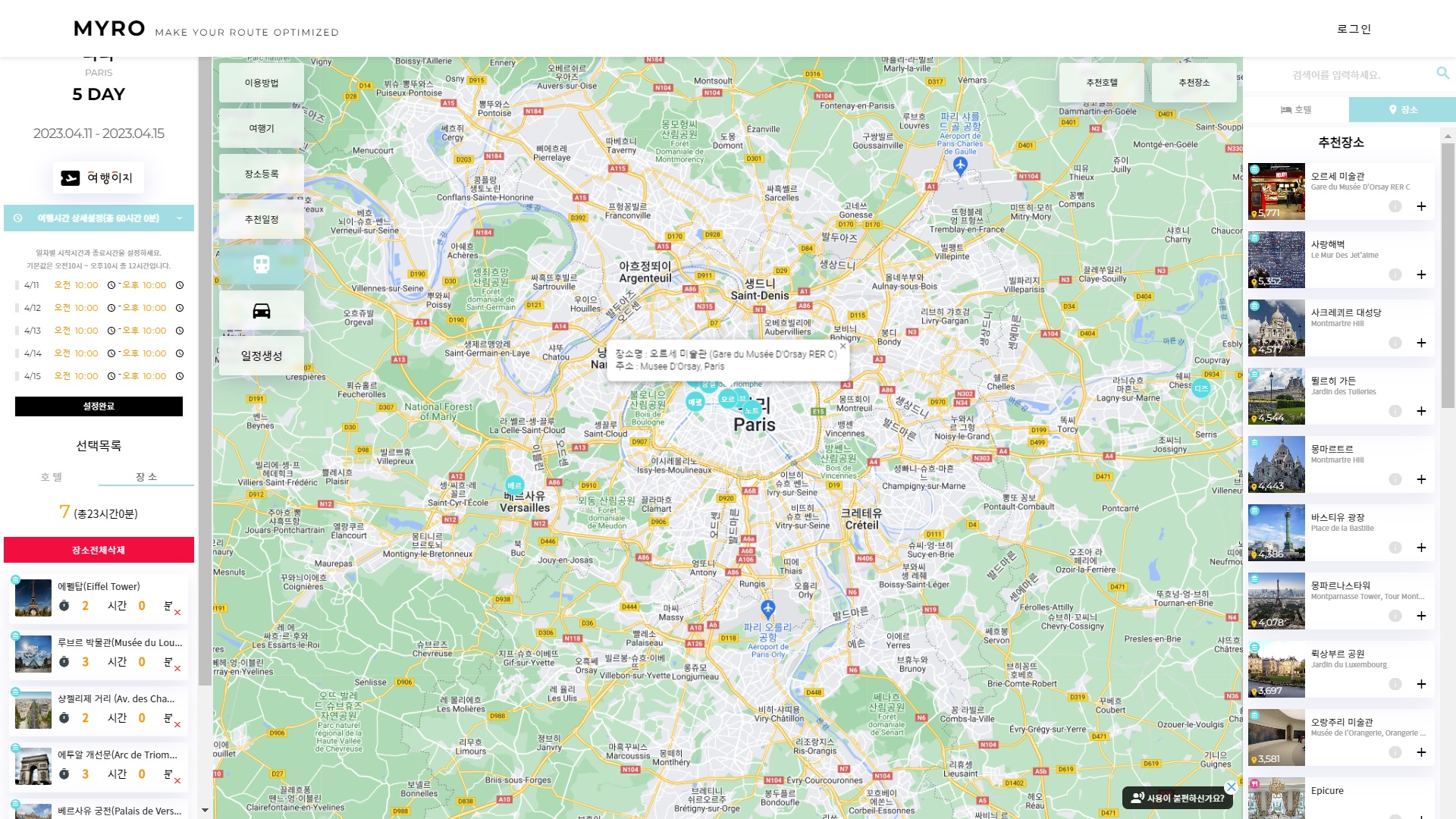Open start time clock for 4/11
Viewport: 1456px width, 819px height.
111,285
